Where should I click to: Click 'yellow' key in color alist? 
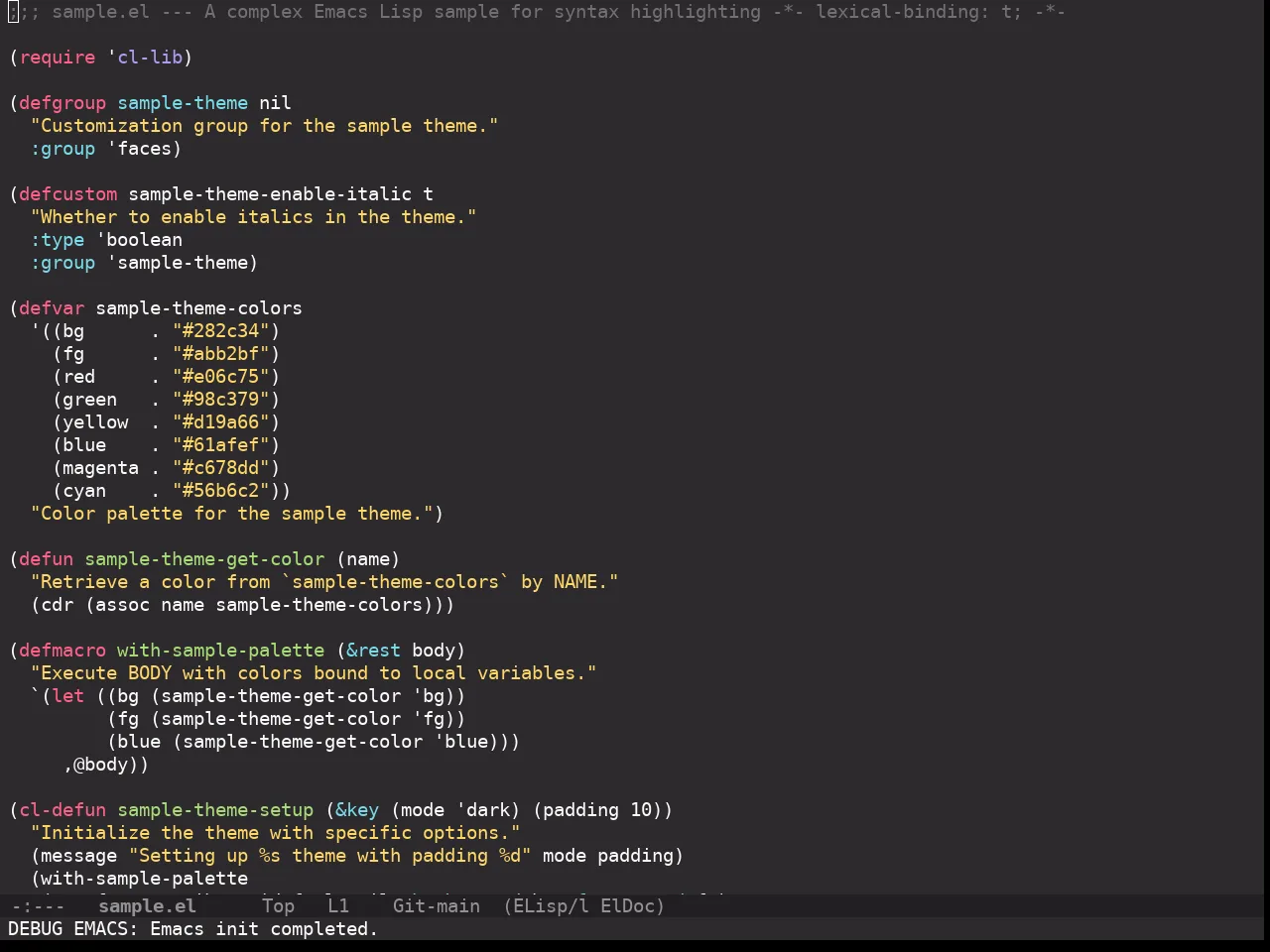click(95, 422)
